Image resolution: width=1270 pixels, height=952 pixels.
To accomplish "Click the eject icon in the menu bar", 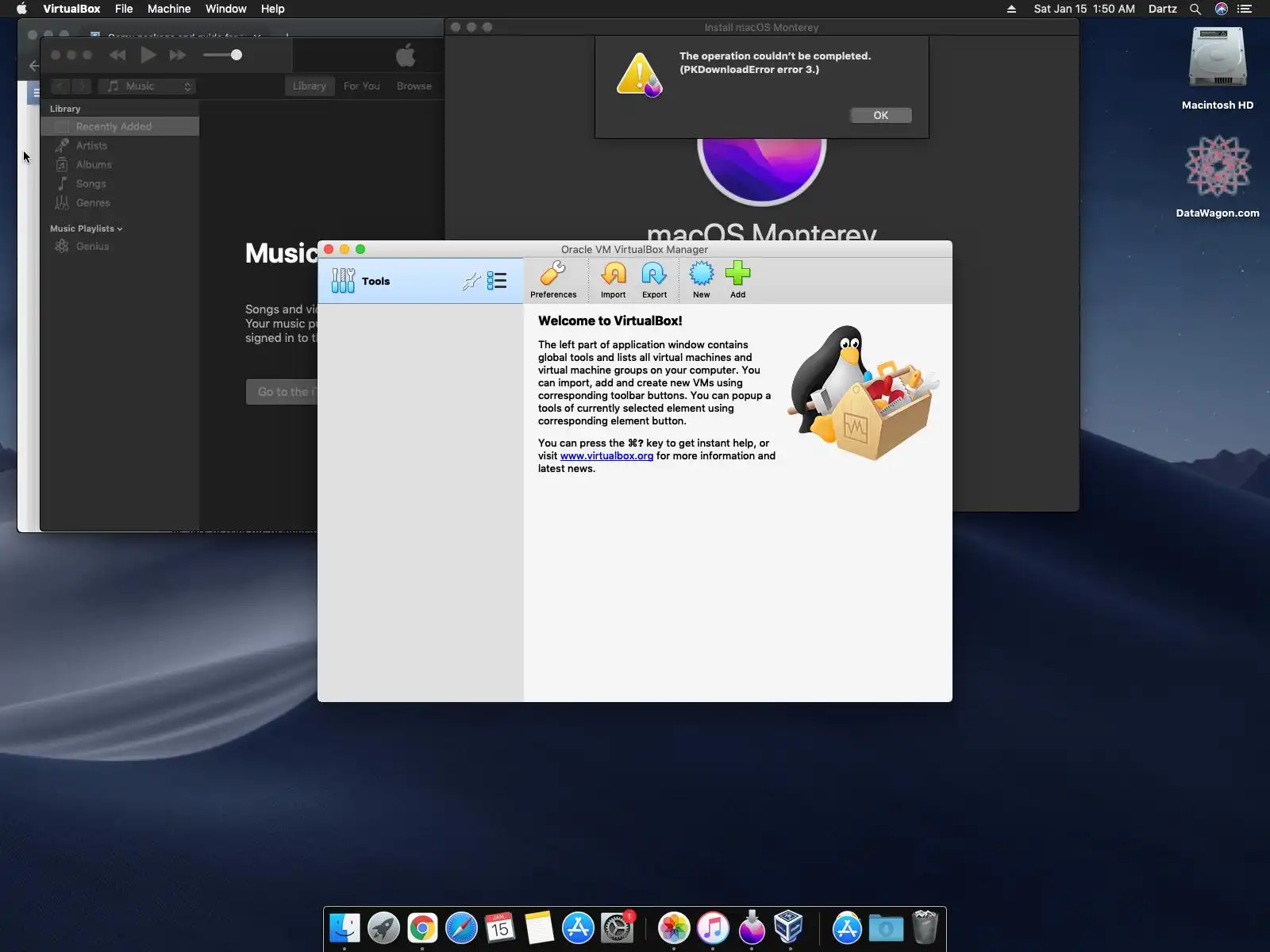I will 1011,9.
